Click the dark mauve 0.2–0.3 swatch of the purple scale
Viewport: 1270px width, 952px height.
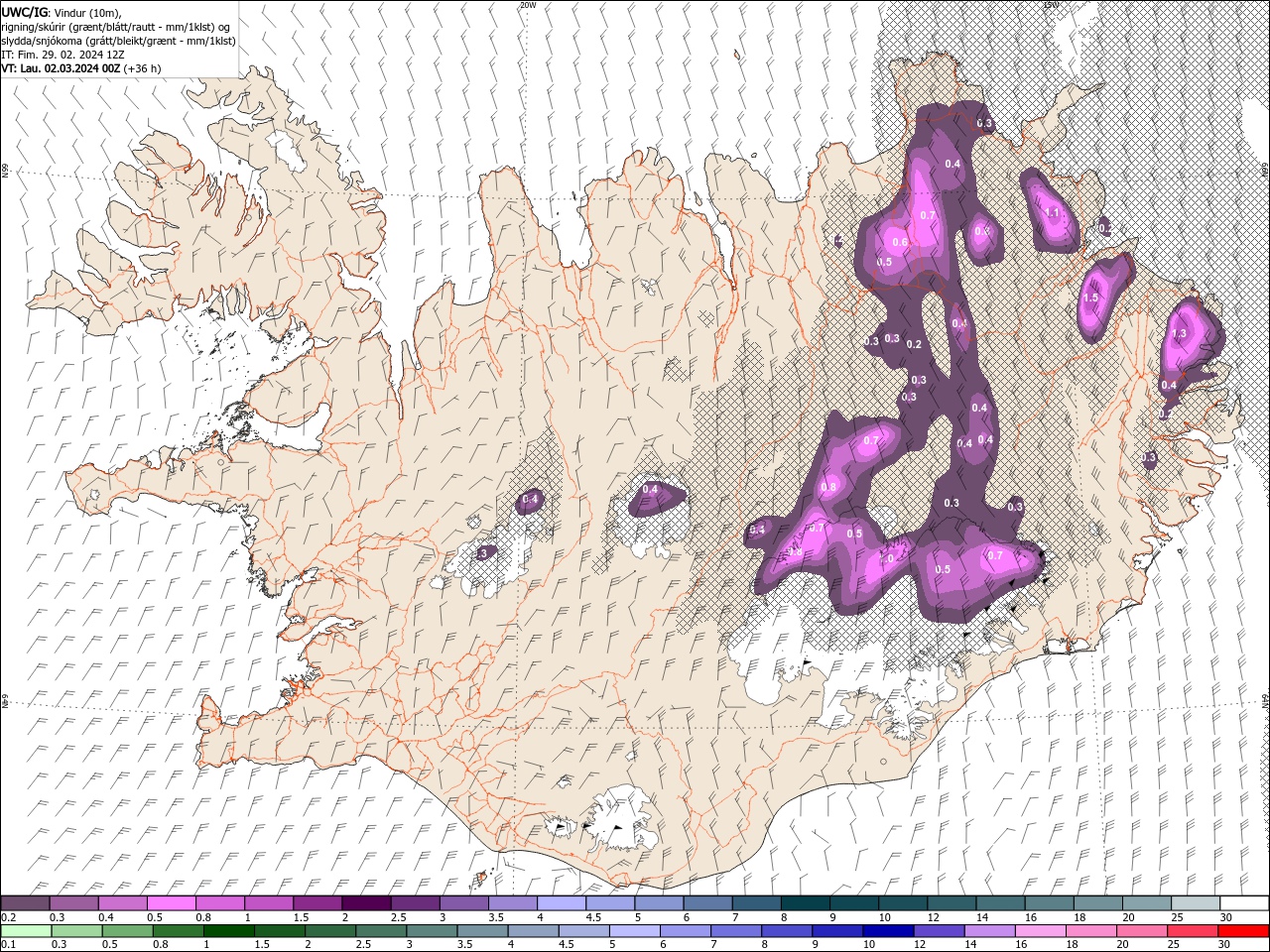[25, 903]
